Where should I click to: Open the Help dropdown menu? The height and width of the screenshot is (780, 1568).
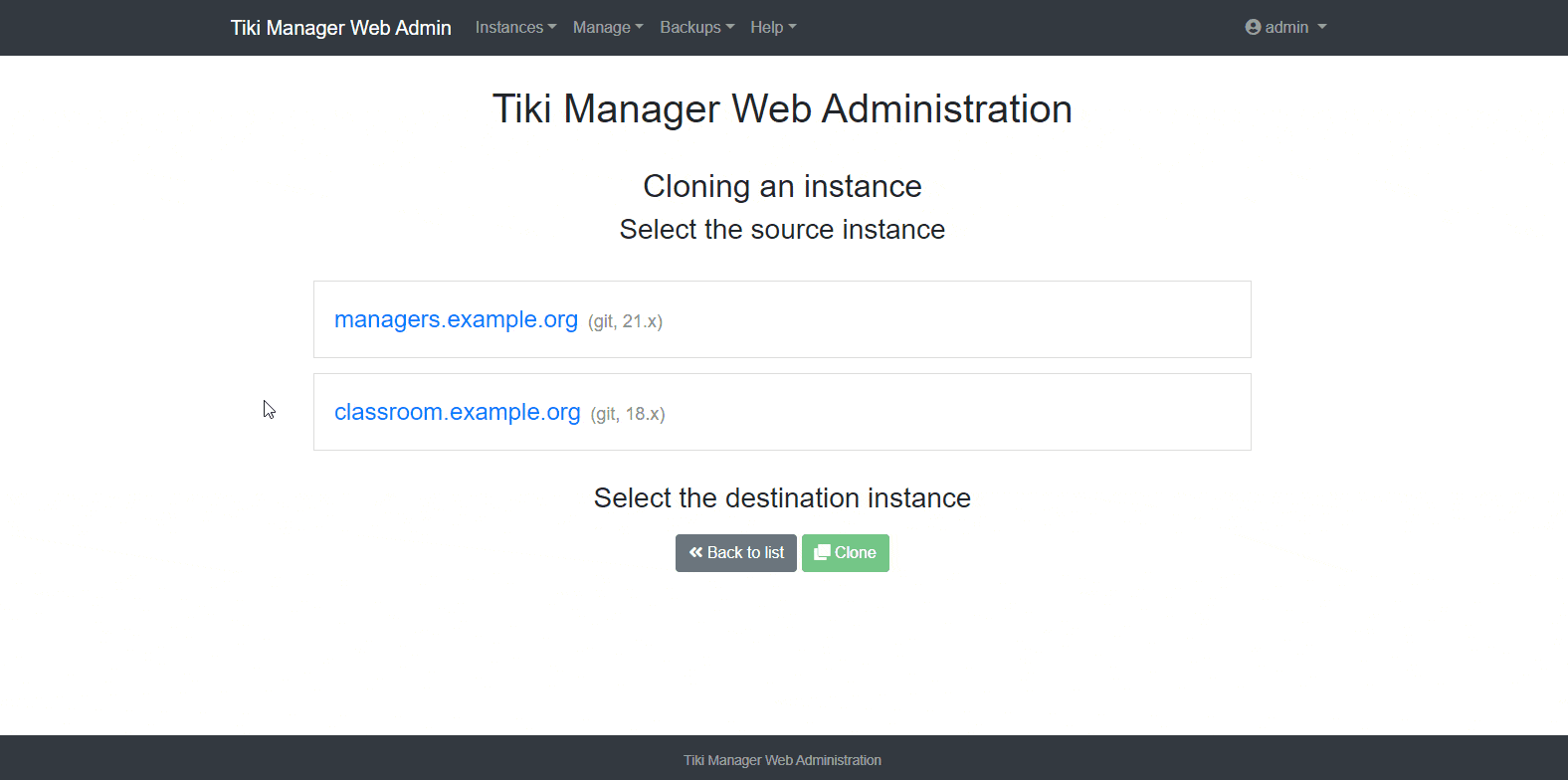coord(773,28)
